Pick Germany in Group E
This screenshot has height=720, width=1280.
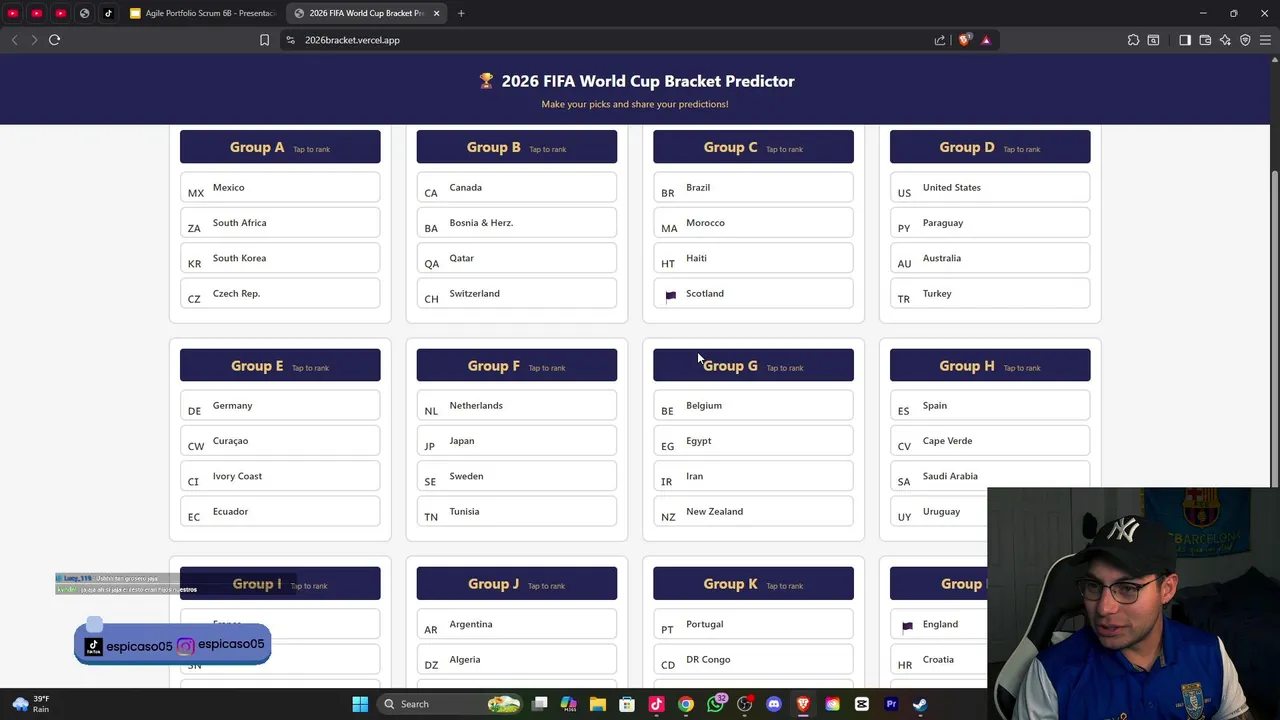point(280,405)
